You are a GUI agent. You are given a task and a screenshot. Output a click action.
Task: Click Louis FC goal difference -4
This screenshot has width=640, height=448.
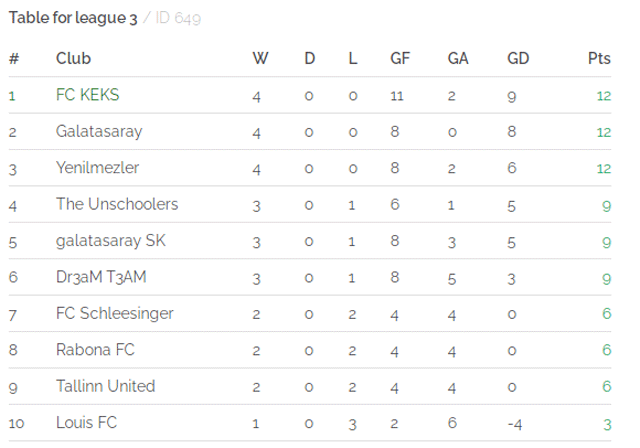(x=515, y=425)
